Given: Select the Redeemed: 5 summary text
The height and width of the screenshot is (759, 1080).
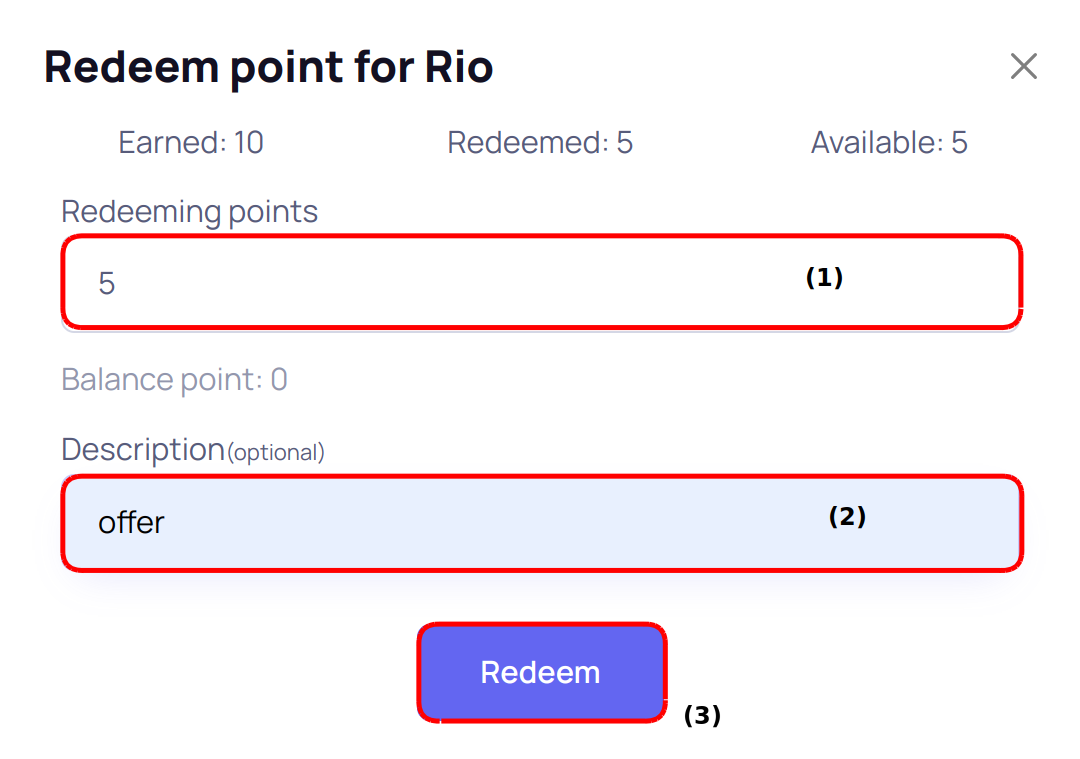Looking at the screenshot, I should [540, 143].
